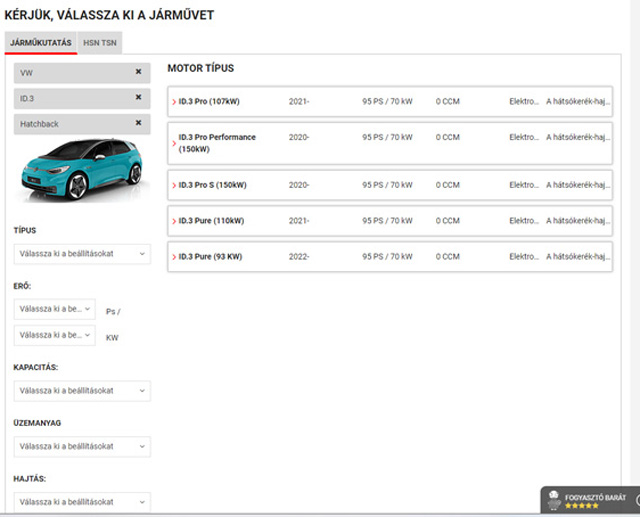Click 95 PS / 70 kW in ID.3 Pro (107kW) row
This screenshot has width=640, height=517.
click(387, 101)
